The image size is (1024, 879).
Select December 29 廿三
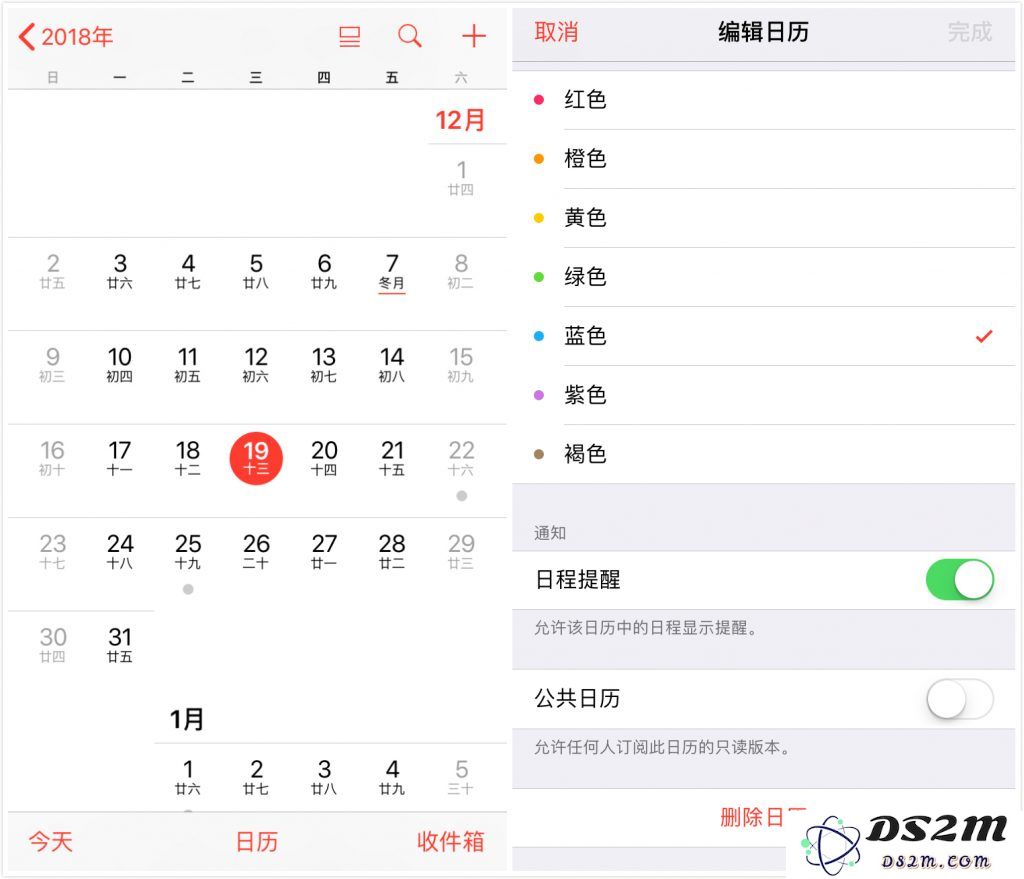tap(461, 551)
